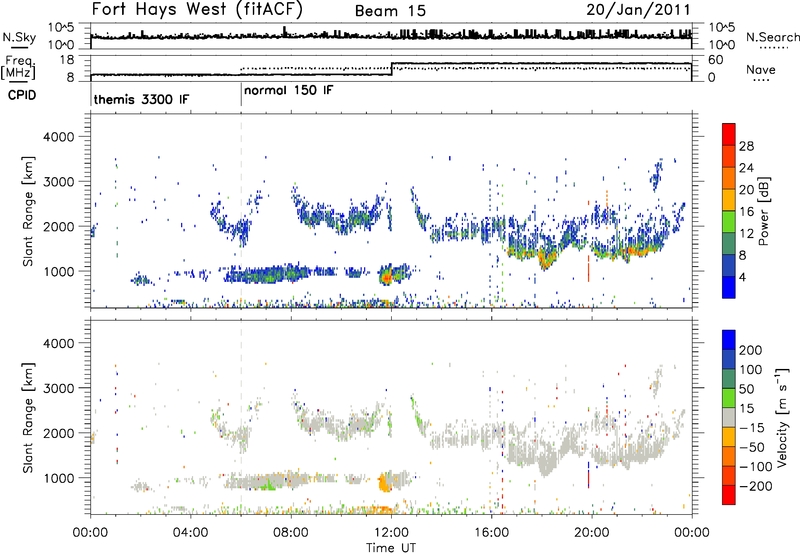Viewport: 800px width, 554px height.
Task: Click the "50" tick on Velocity colorbar
Action: (746, 389)
